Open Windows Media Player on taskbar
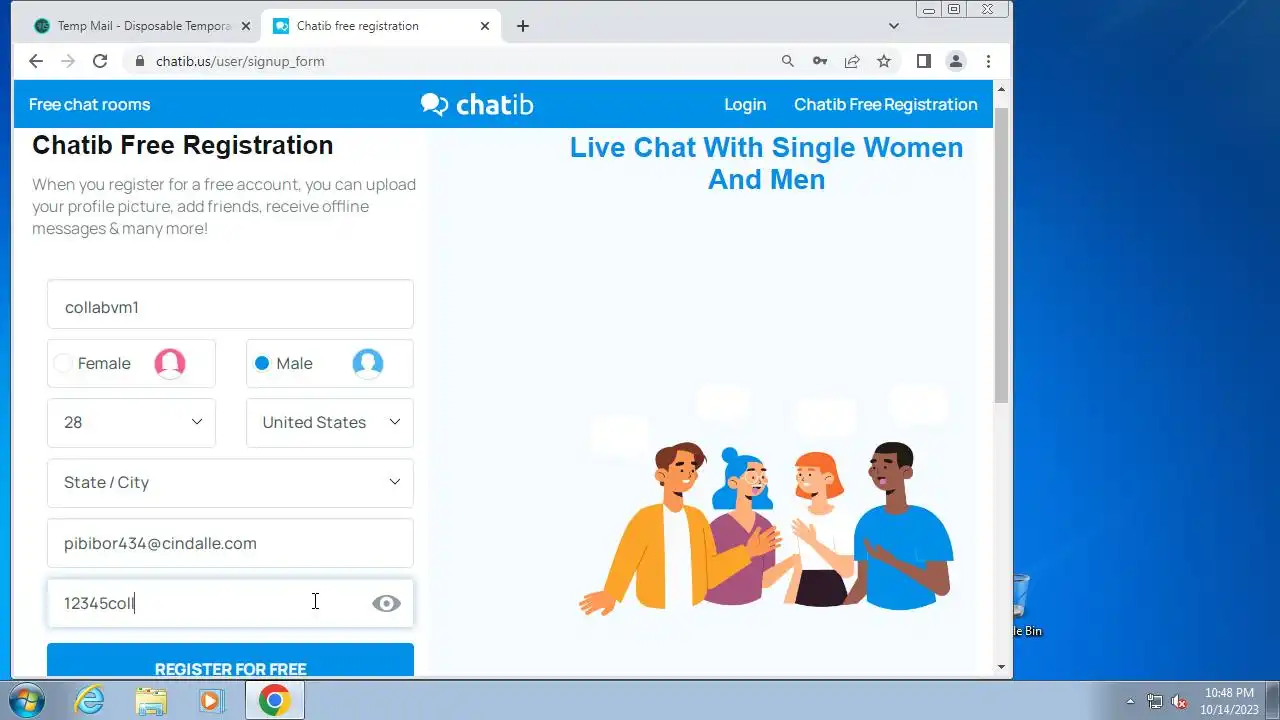The image size is (1280, 720). click(x=211, y=700)
